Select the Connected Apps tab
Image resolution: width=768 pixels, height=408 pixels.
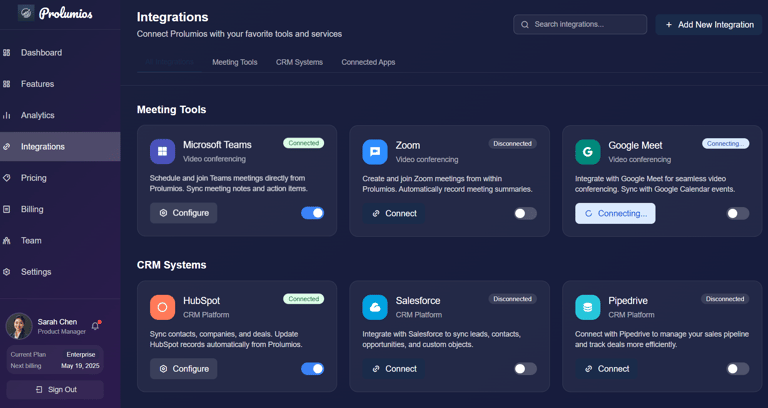pyautogui.click(x=368, y=62)
